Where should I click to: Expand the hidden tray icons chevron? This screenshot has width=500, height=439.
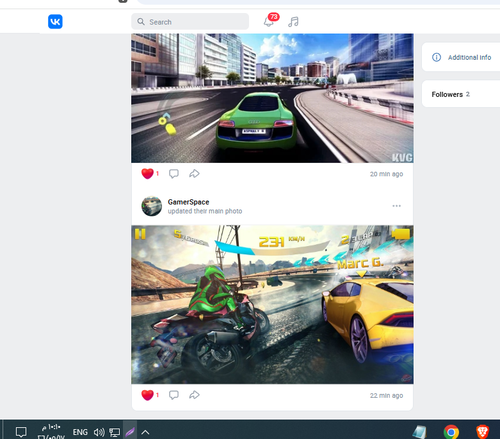pyautogui.click(x=145, y=432)
